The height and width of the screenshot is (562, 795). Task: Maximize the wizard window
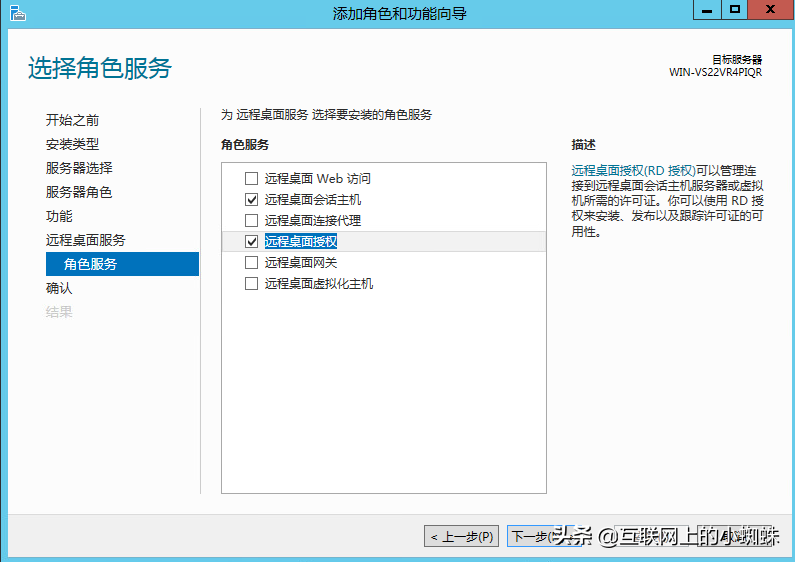734,10
